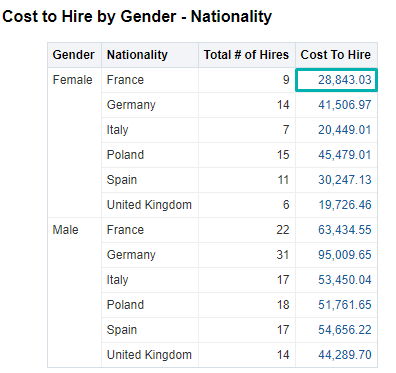This screenshot has width=396, height=373.
Task: Open cost value 20,449.01
Action: [345, 130]
